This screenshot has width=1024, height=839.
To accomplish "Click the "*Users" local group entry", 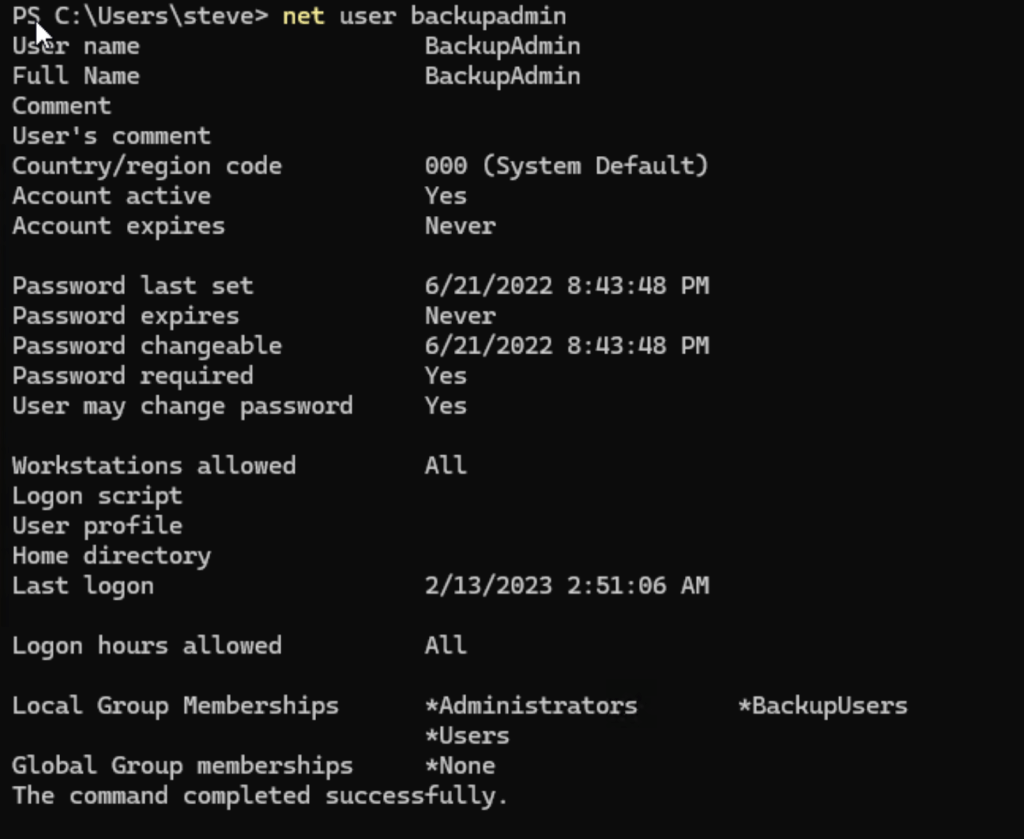I will point(467,736).
